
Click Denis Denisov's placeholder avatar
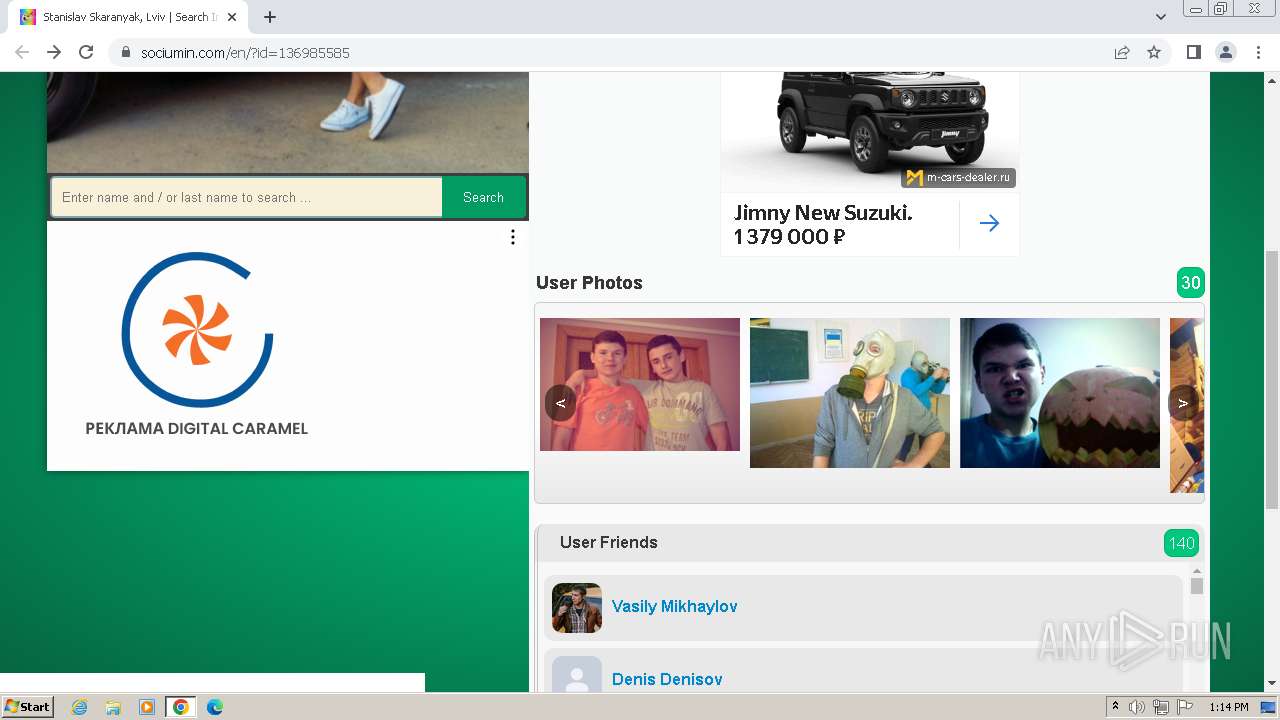[577, 675]
